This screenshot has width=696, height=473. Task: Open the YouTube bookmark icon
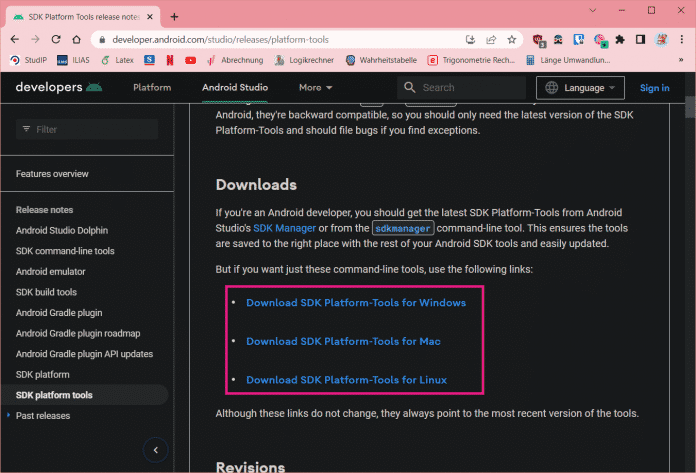pos(191,60)
